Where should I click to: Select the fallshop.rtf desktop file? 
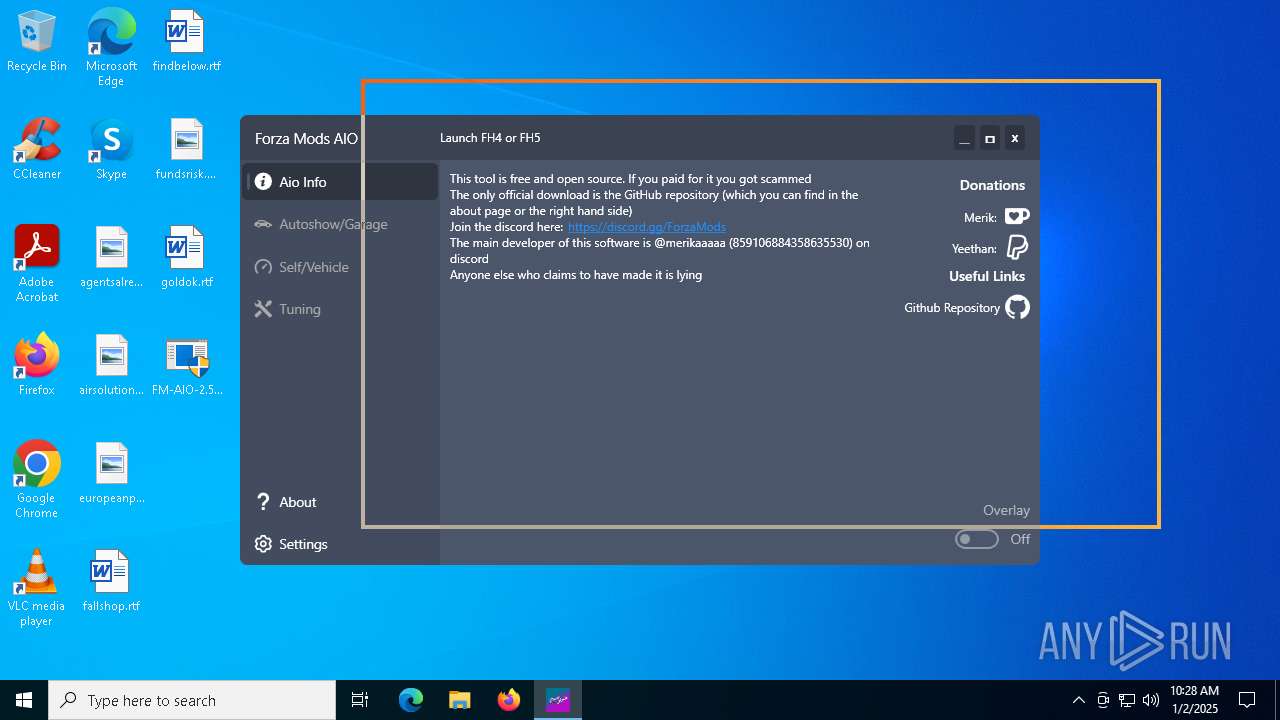[111, 581]
